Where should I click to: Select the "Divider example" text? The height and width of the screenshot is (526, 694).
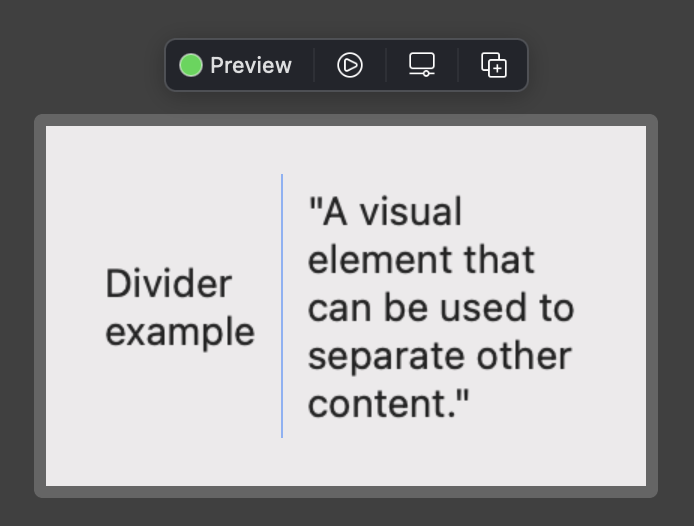[x=180, y=307]
